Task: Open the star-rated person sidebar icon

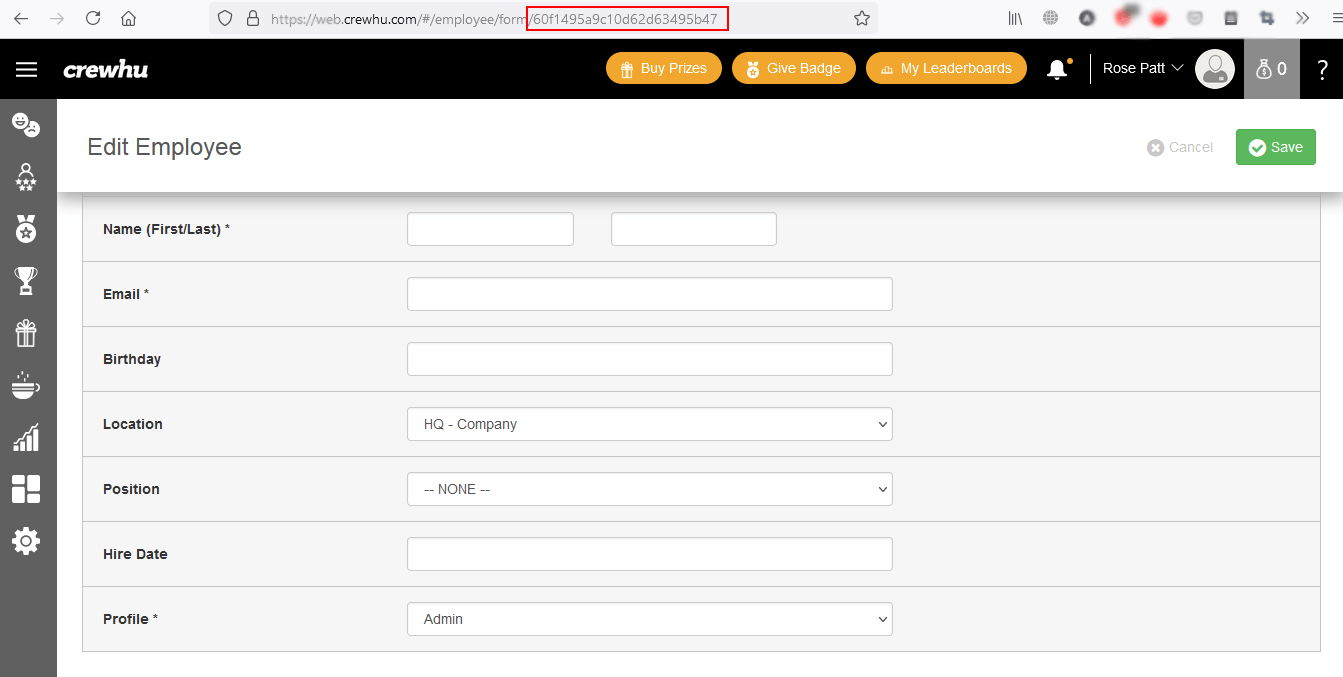Action: click(x=26, y=177)
